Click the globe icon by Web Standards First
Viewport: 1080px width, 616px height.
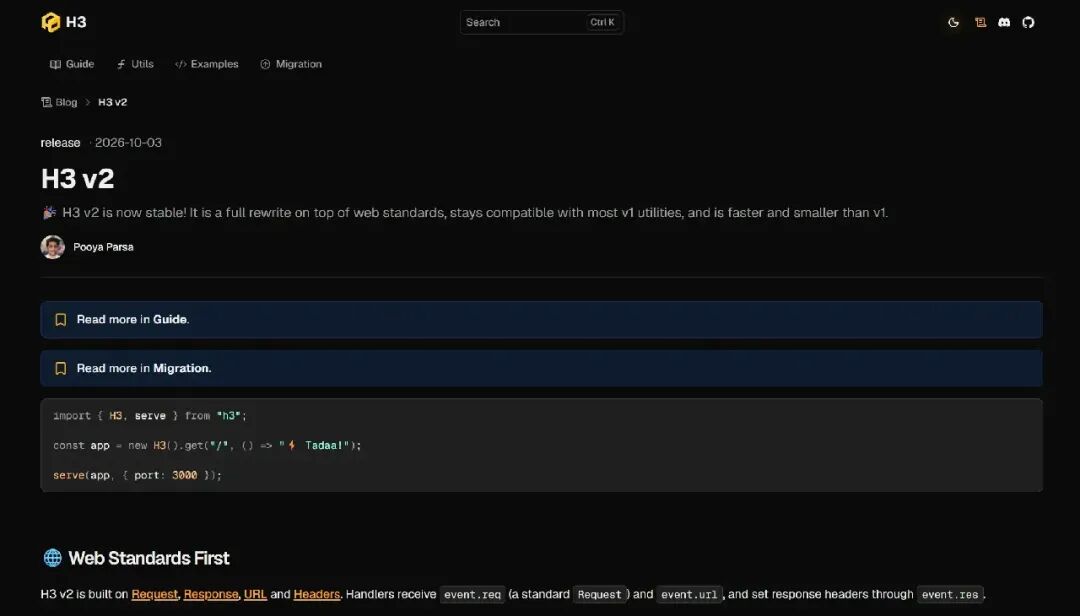click(52, 558)
